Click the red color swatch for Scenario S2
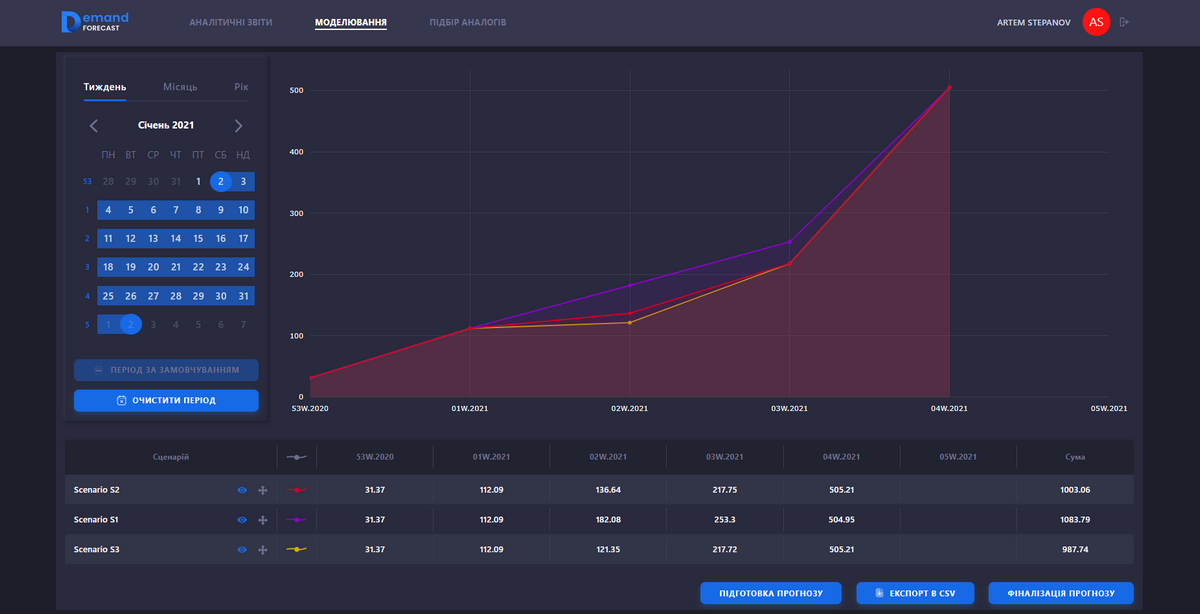This screenshot has height=614, width=1200. pyautogui.click(x=295, y=490)
